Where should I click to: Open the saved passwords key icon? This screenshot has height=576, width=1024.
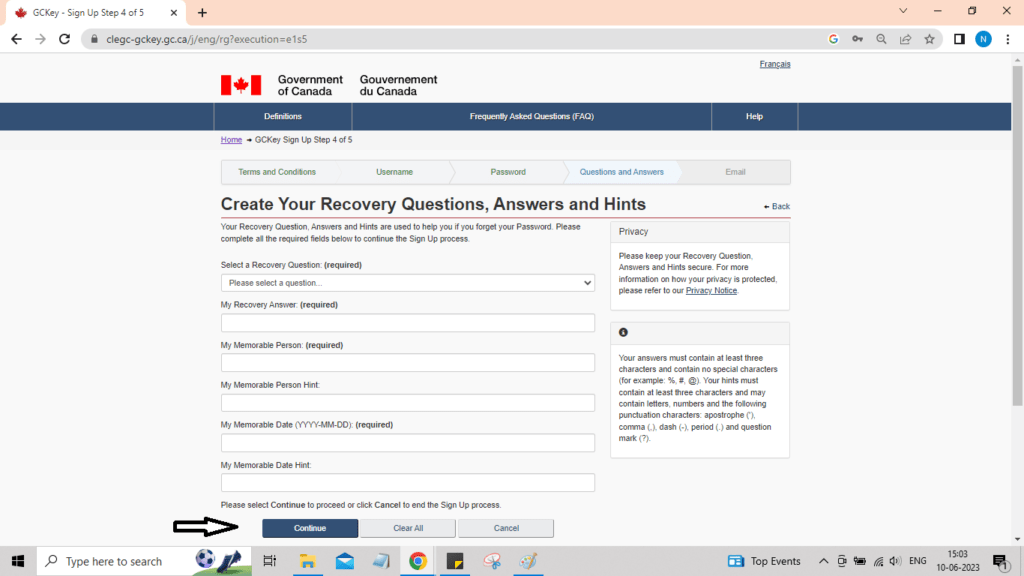pyautogui.click(x=857, y=39)
